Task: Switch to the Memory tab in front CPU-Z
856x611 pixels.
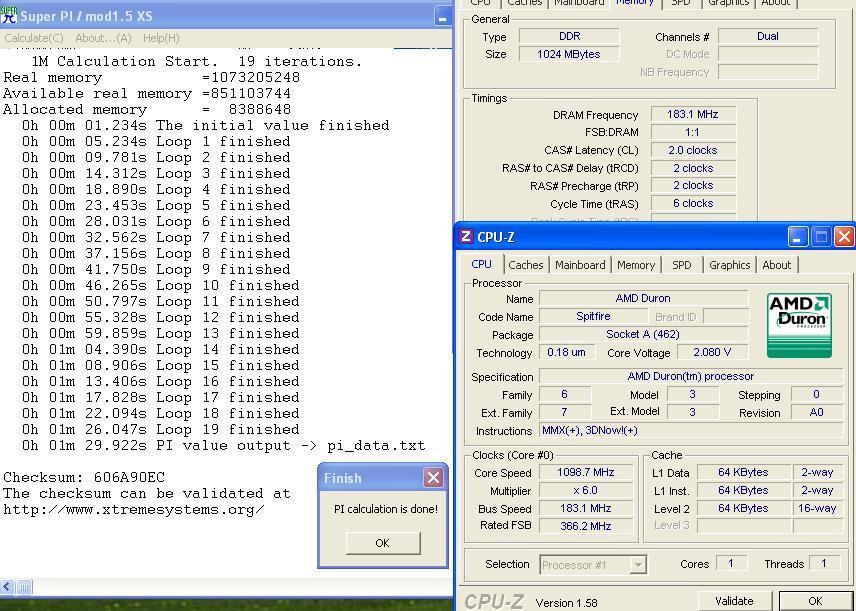Action: click(x=636, y=265)
